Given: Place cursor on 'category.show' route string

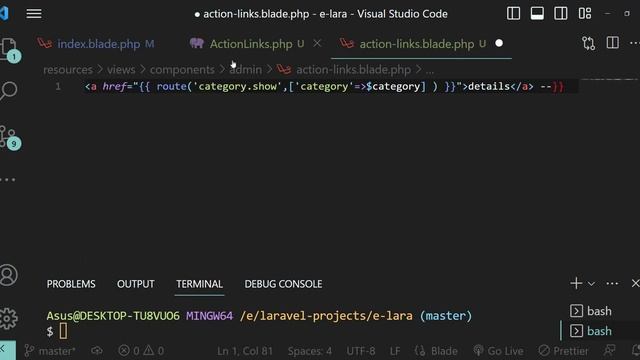Looking at the screenshot, I should tap(238, 87).
